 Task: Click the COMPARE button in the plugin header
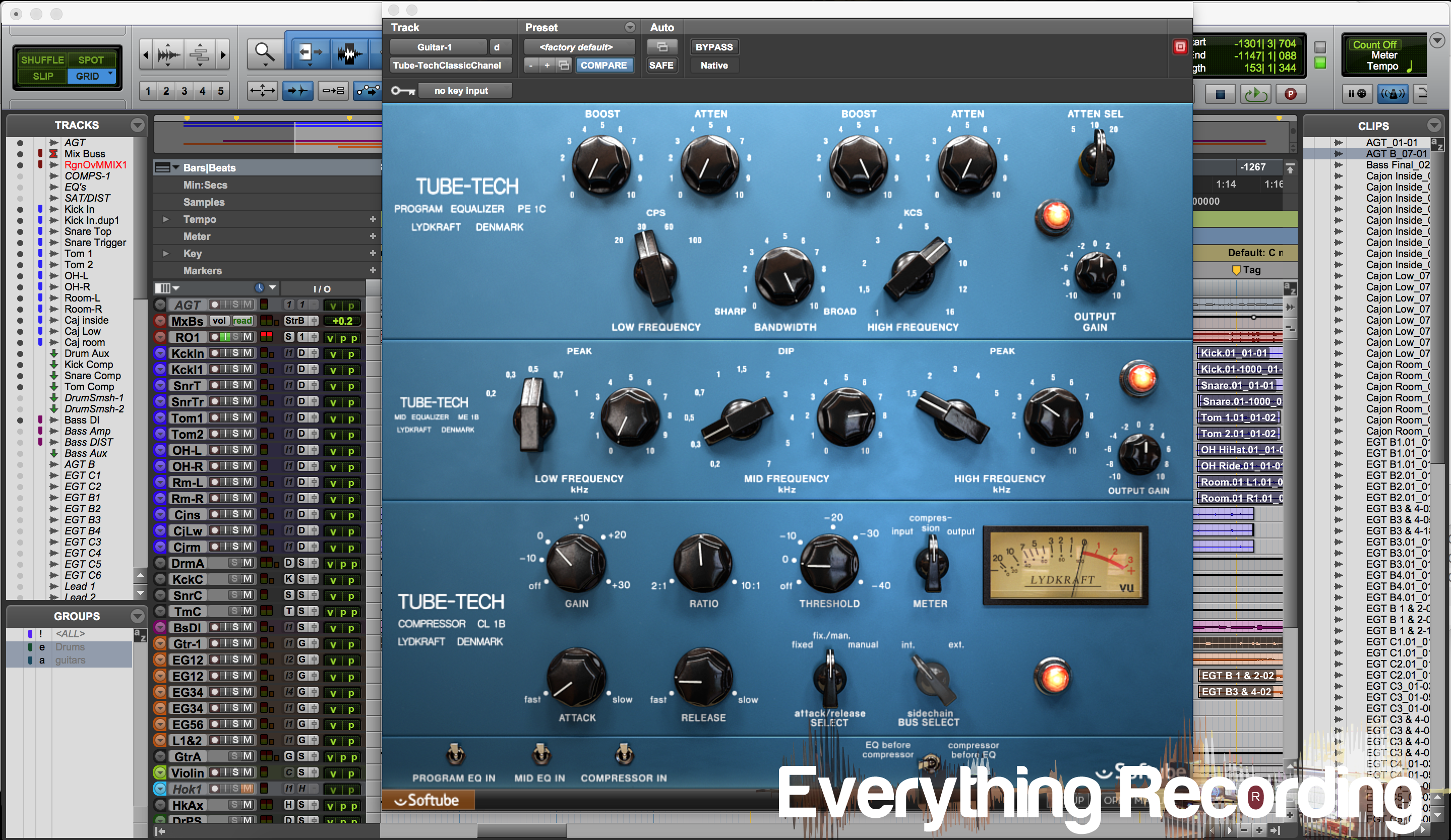(604, 65)
